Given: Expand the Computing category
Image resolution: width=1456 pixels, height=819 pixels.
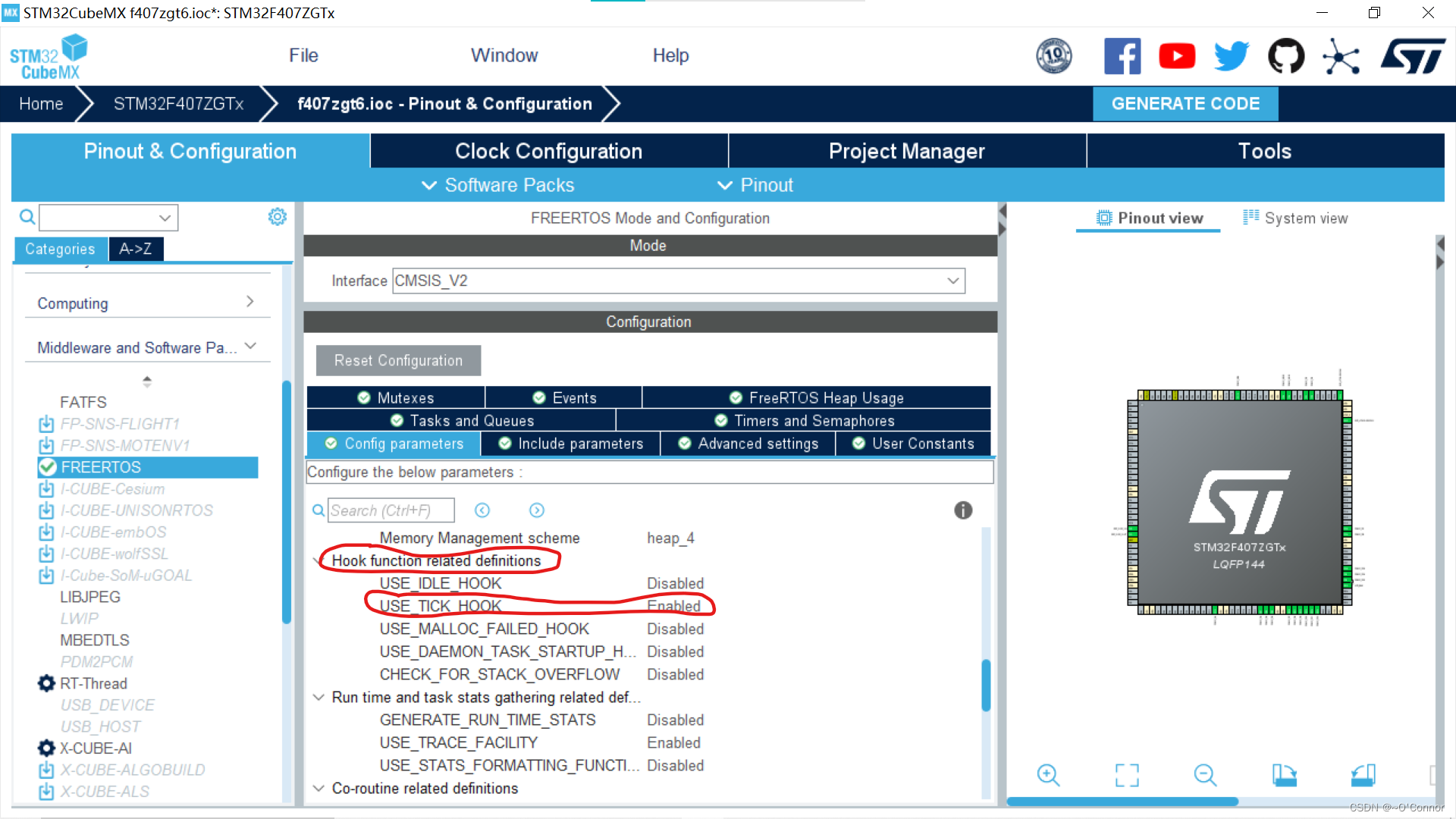Looking at the screenshot, I should pos(249,302).
